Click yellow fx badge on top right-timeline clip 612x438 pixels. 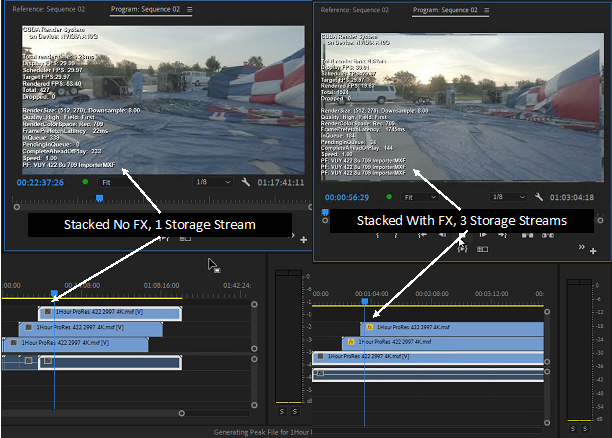[x=370, y=327]
